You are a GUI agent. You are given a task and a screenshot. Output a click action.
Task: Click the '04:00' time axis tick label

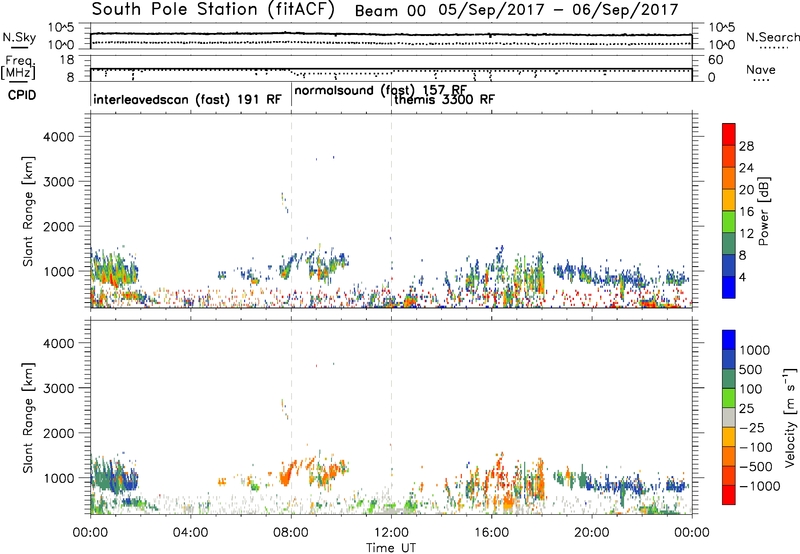190,533
